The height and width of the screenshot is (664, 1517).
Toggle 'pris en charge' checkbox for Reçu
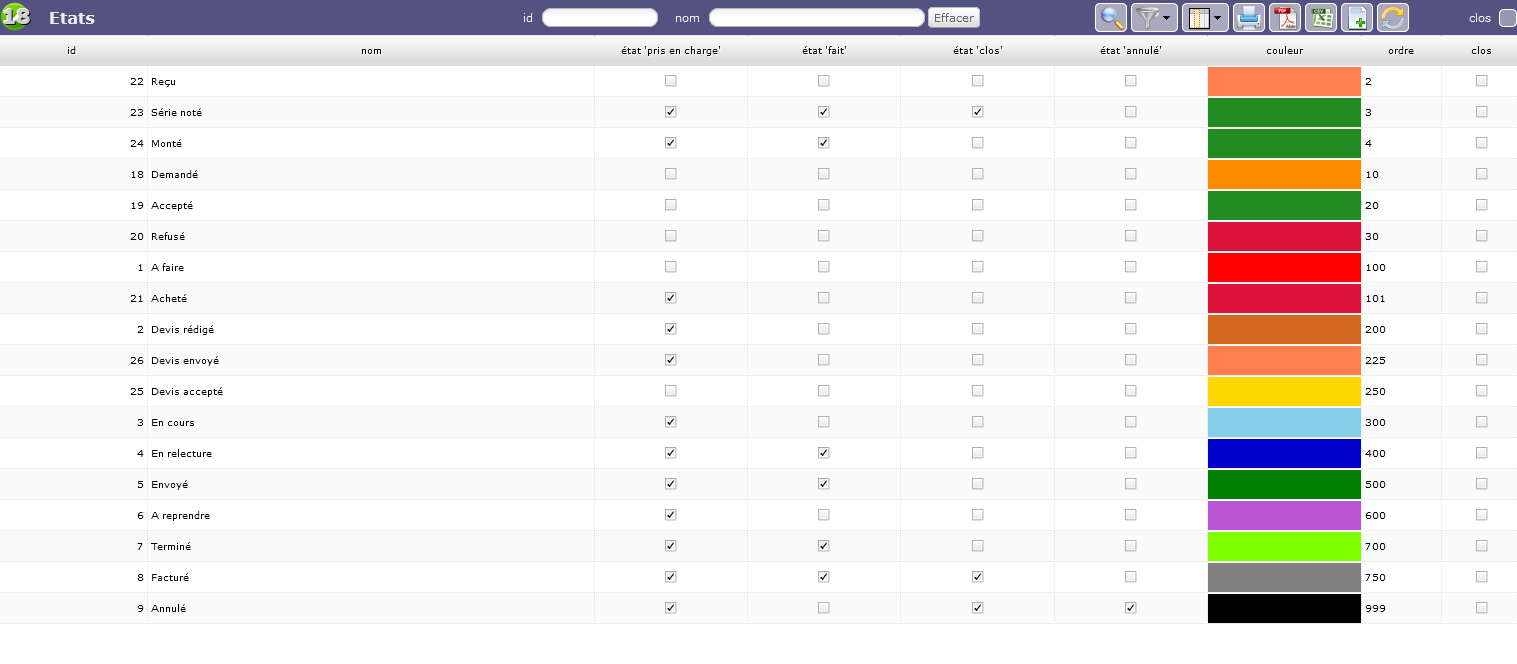point(670,81)
